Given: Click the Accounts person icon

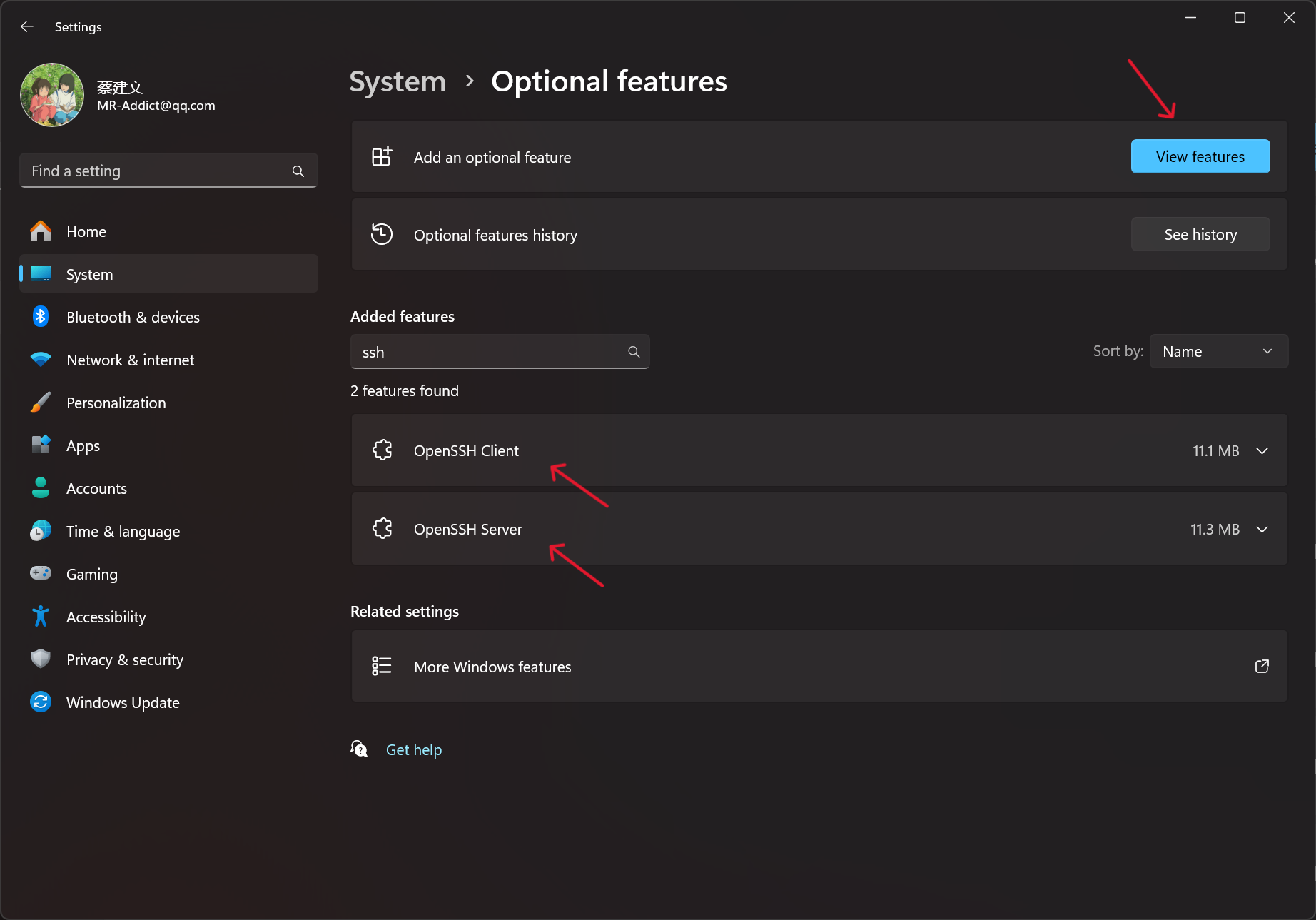Looking at the screenshot, I should click(41, 487).
